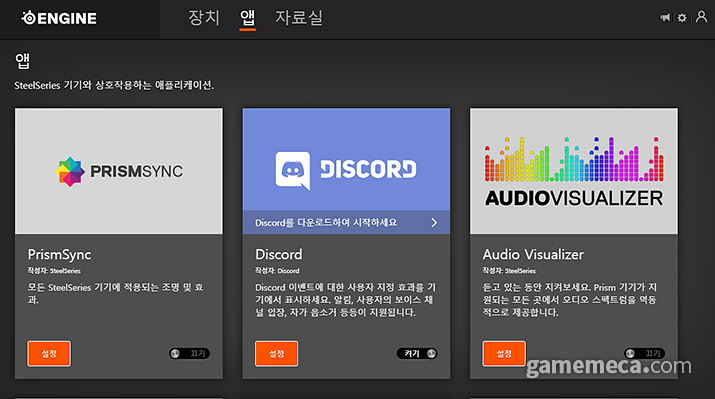Click the PrismSync banner image
The image size is (715, 399).
coord(119,171)
